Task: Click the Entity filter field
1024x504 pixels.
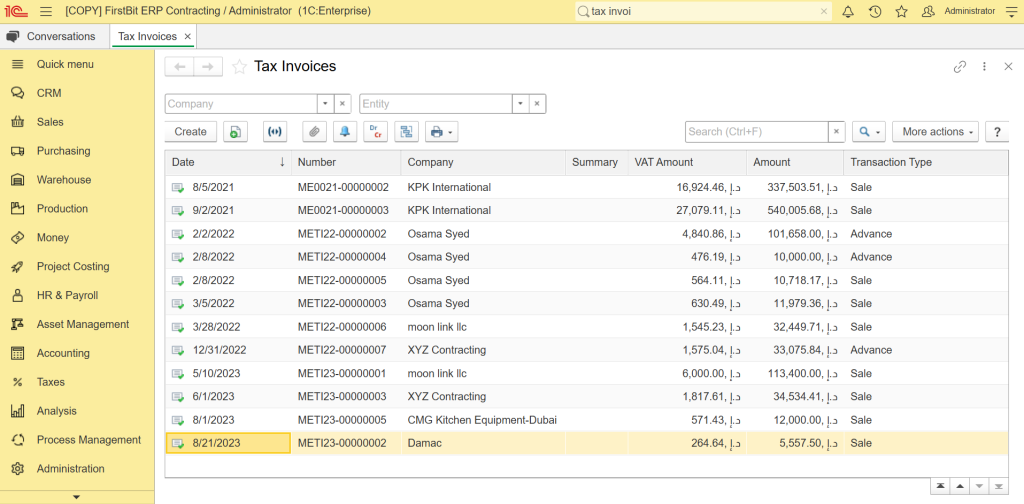Action: tap(436, 104)
